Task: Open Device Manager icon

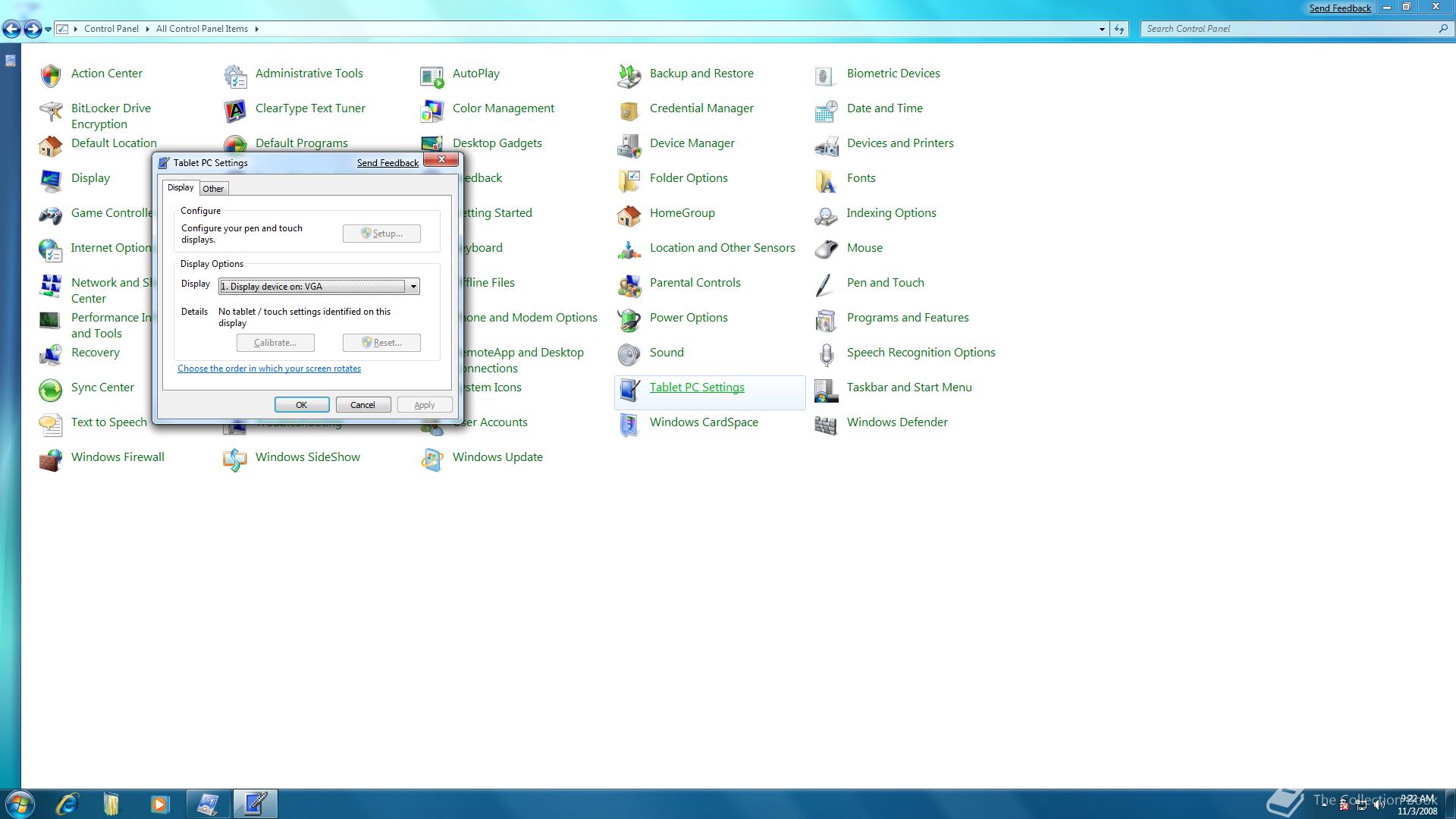Action: 629,145
